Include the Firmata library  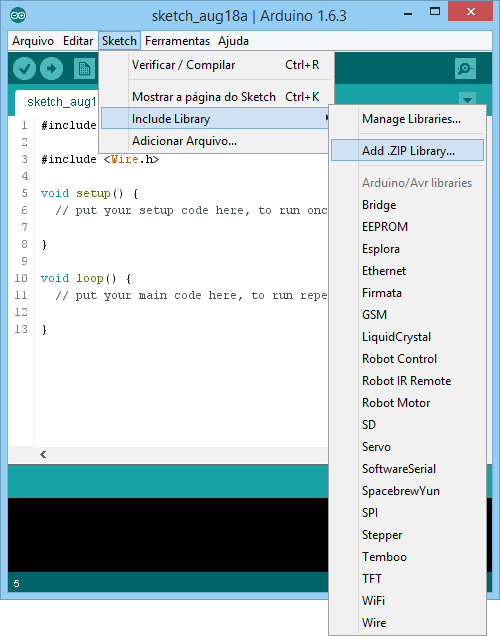(x=408, y=293)
